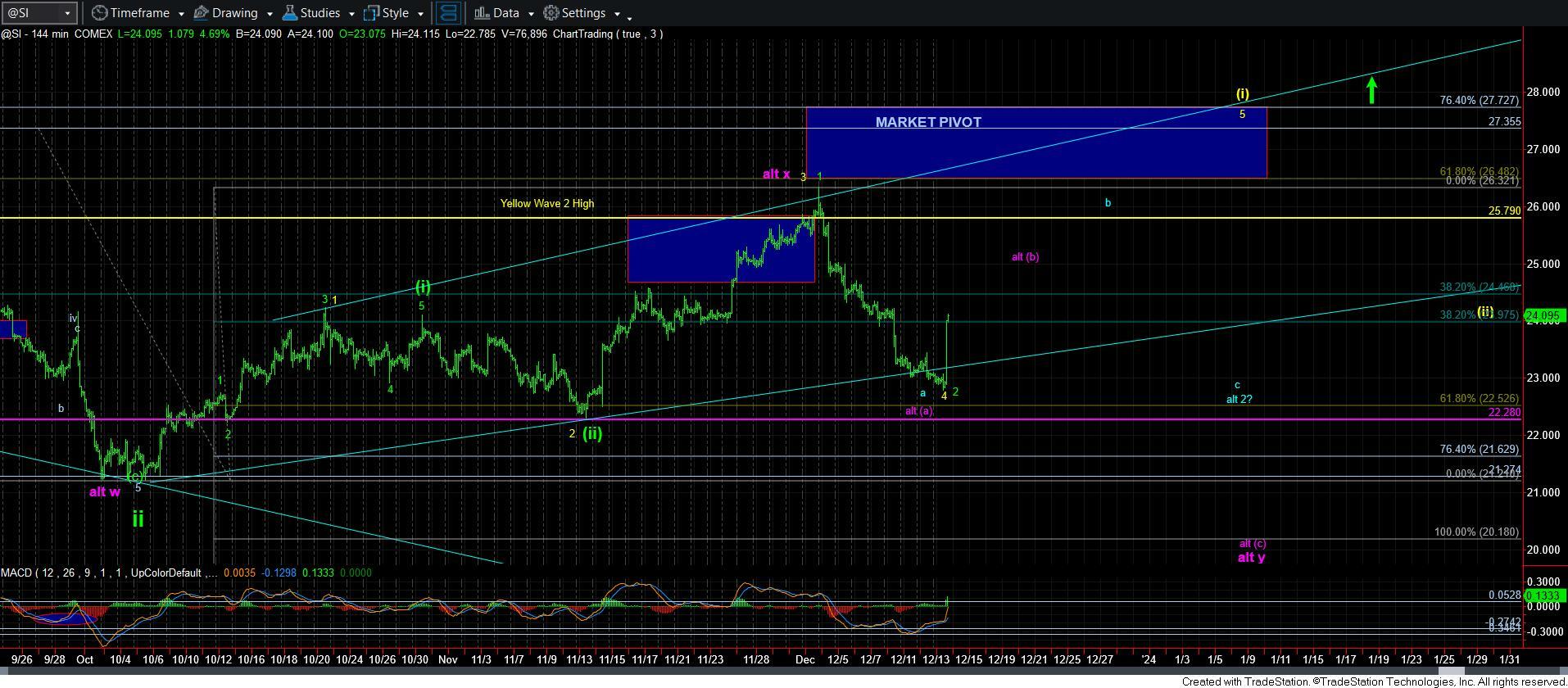
Task: Open the Style menu label
Action: 395,13
